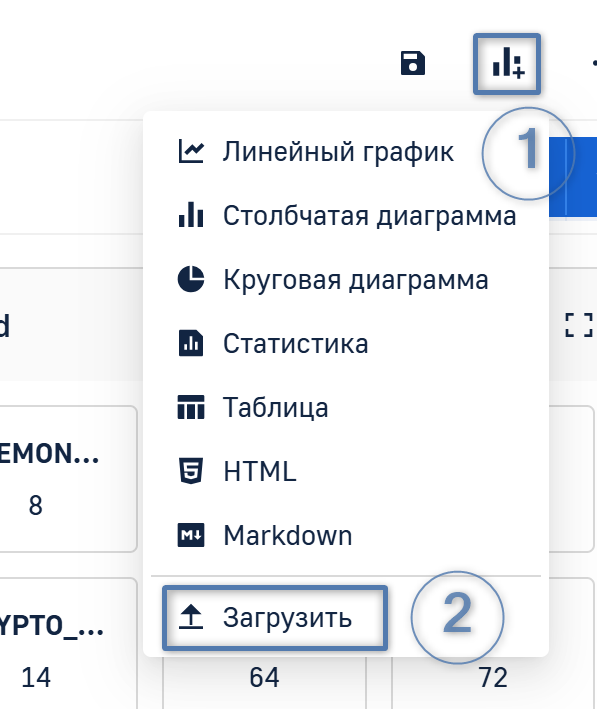This screenshot has height=709, width=597.
Task: Choose Столбчатая диаграмма option
Action: 346,215
